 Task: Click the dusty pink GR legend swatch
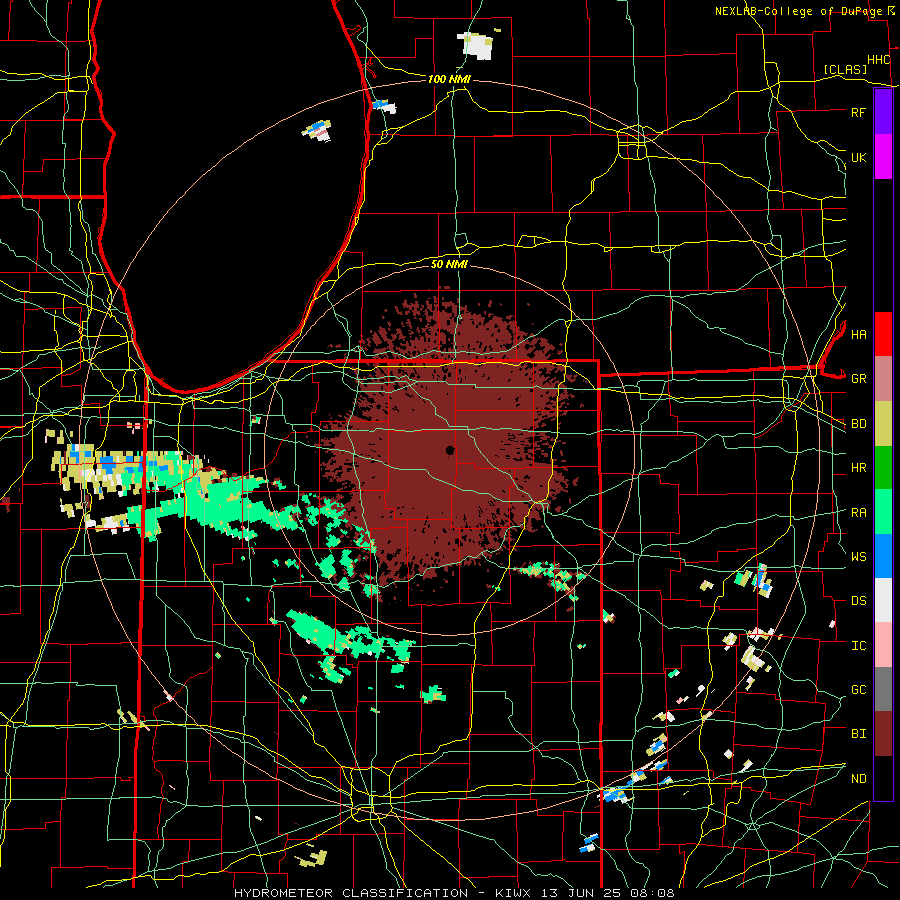(883, 378)
